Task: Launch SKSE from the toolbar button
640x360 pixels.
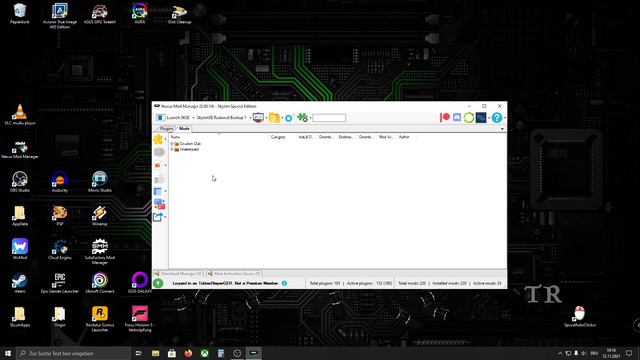Action: pyautogui.click(x=173, y=118)
